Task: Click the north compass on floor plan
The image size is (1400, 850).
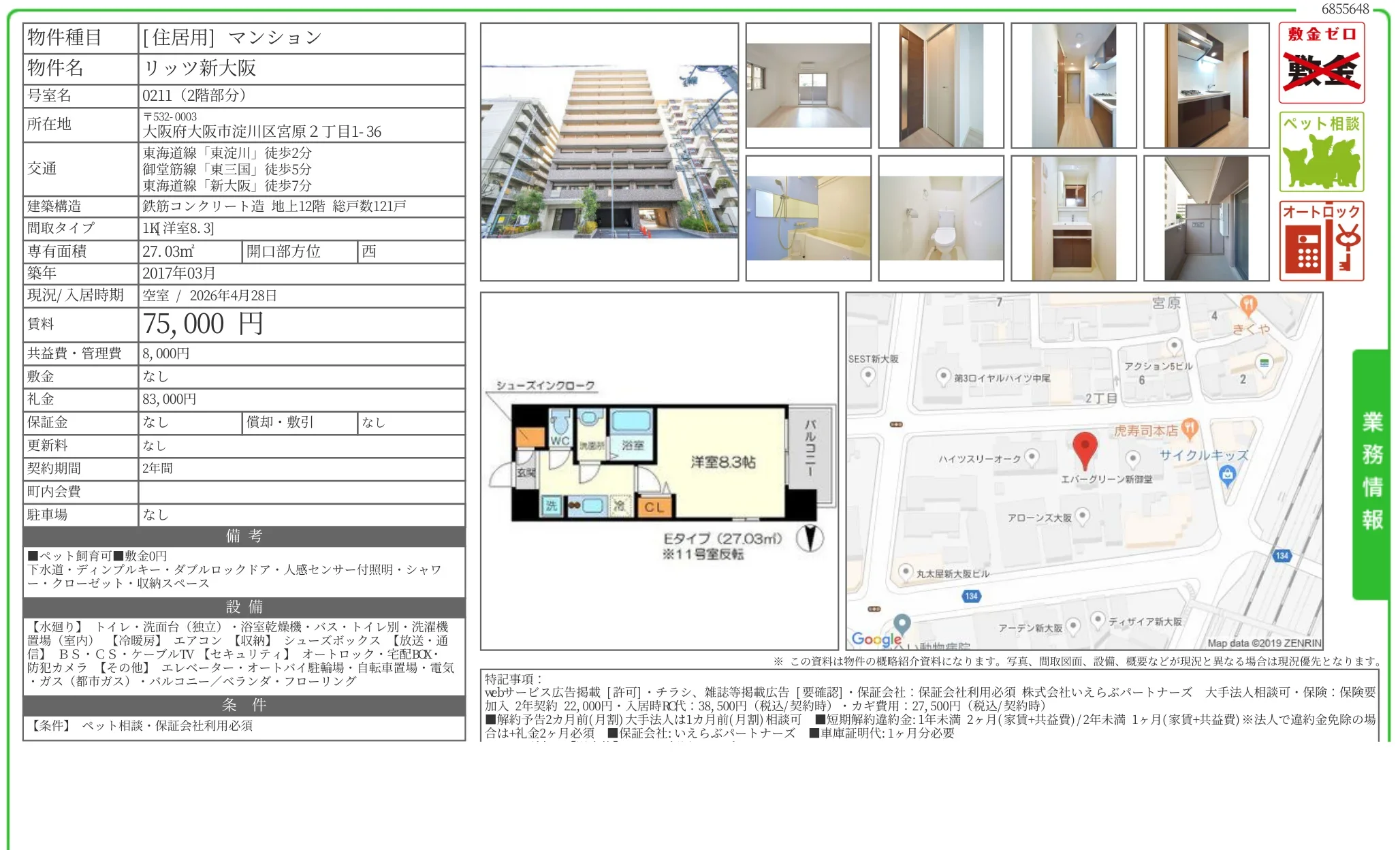Action: (x=810, y=538)
